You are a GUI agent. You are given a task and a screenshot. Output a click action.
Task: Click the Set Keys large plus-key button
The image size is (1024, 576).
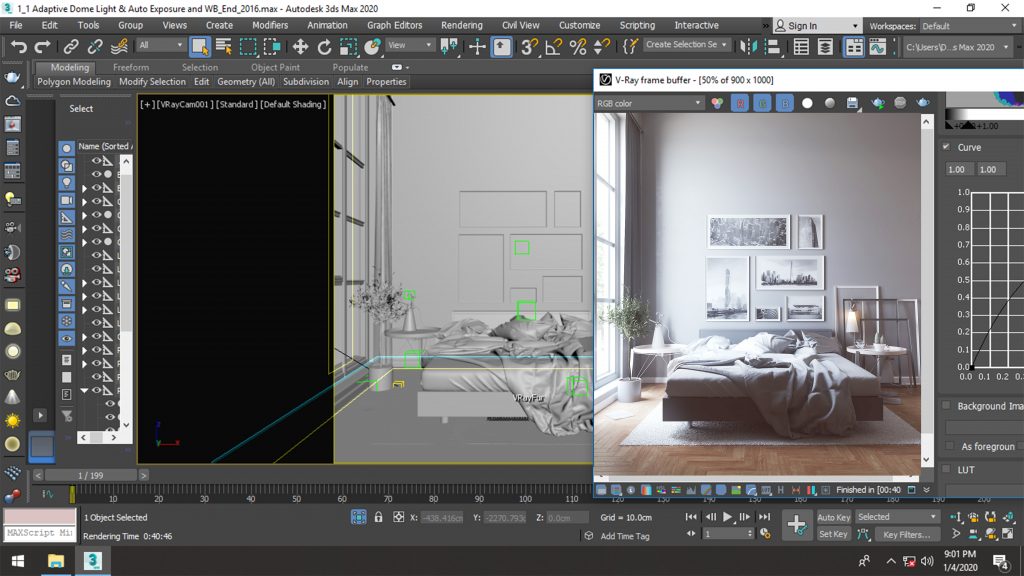[797, 524]
